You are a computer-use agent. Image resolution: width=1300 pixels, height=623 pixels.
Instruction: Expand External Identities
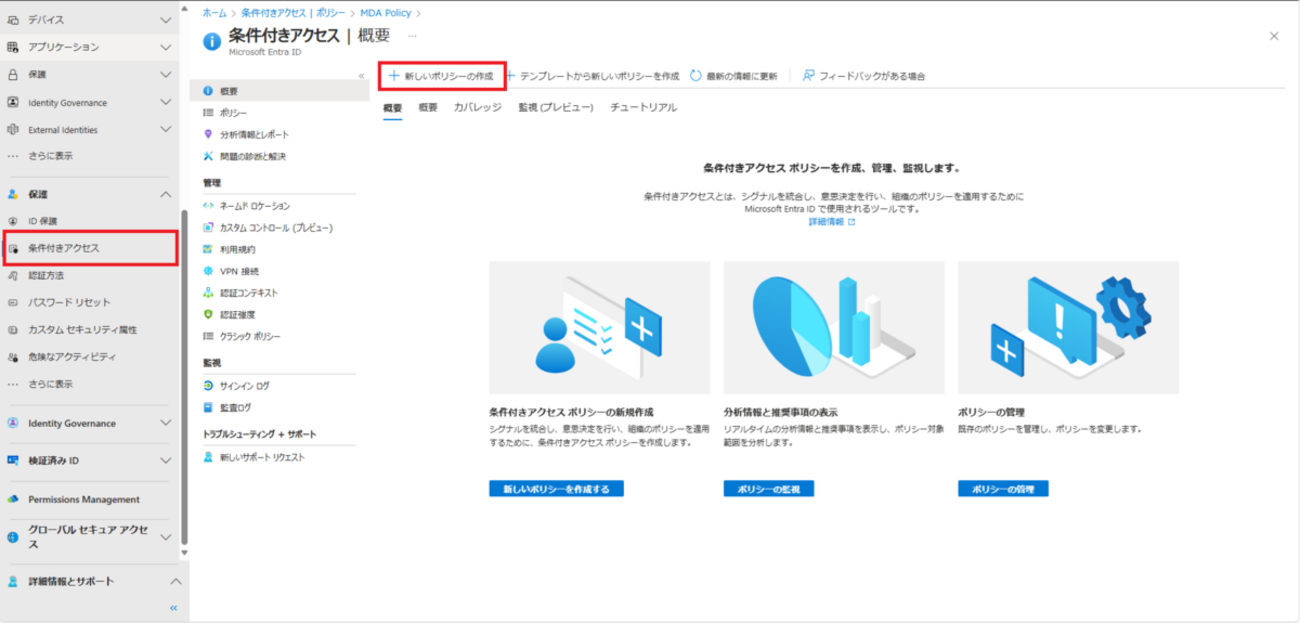pyautogui.click(x=166, y=129)
